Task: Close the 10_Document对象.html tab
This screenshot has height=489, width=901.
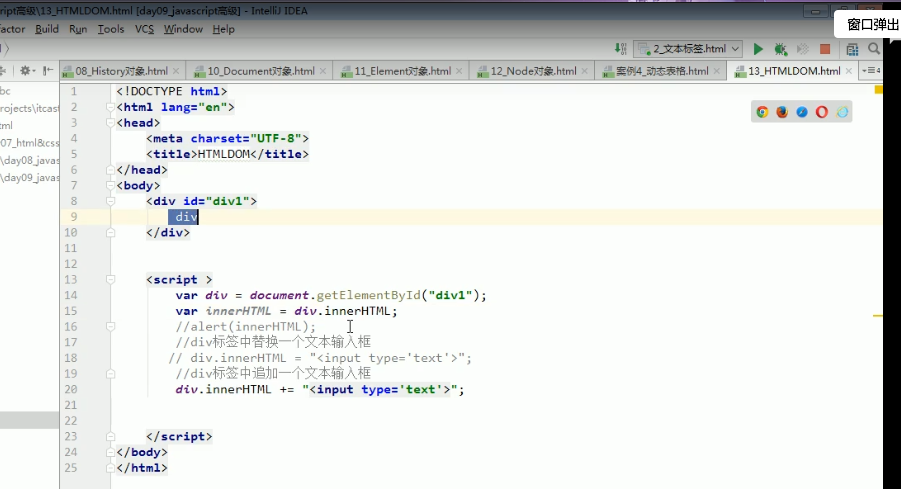Action: coord(323,71)
